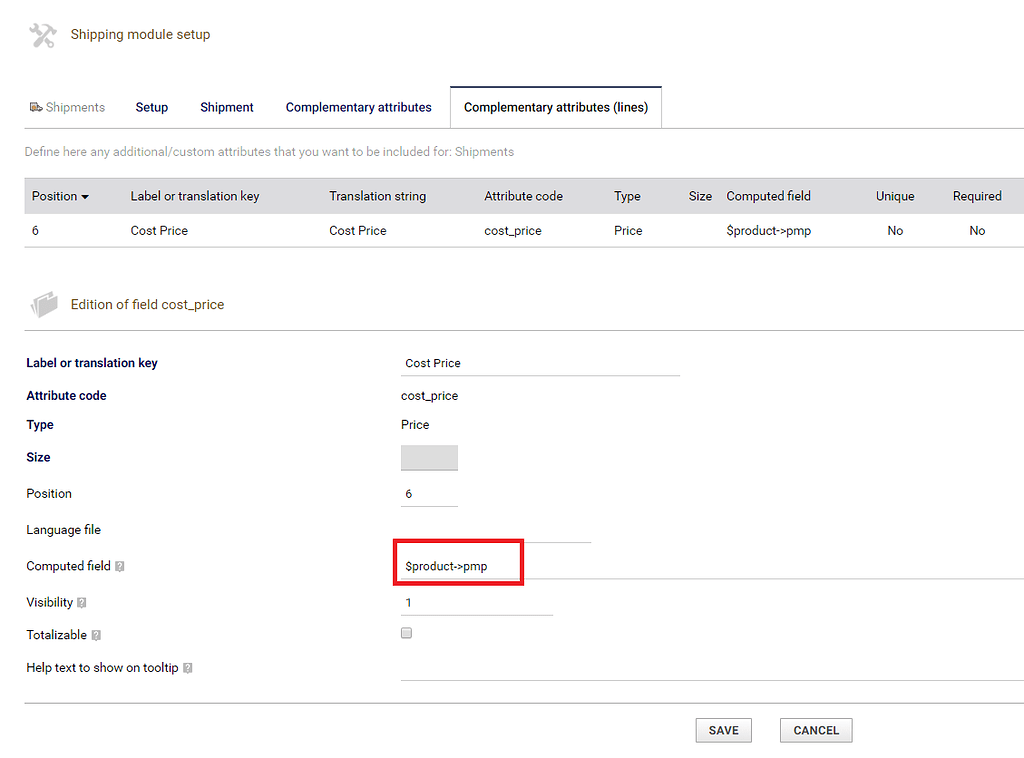Click the Position input showing 6
Viewport: 1024px width, 758px height.
(x=429, y=494)
